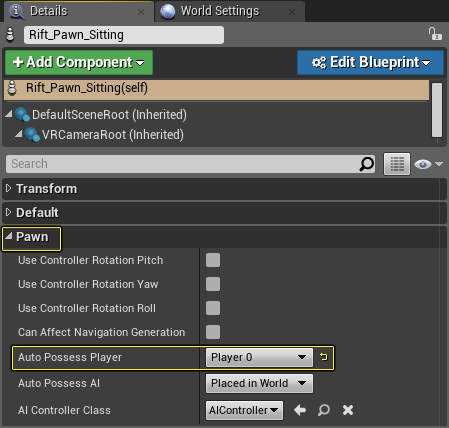Browse to AI Controller Class magnifier icon
The image size is (449, 428).
(x=324, y=410)
